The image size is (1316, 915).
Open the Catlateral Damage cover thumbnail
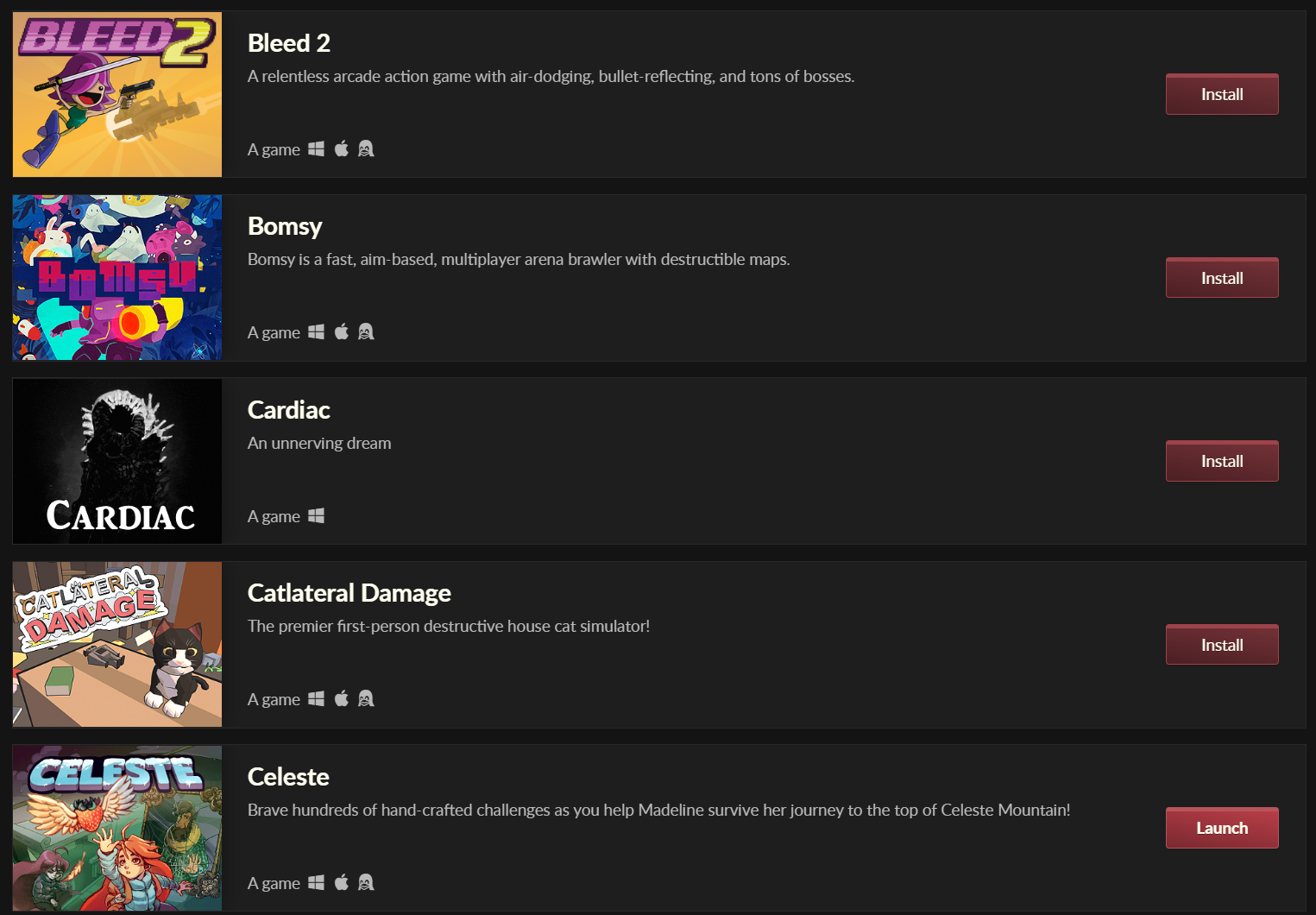pos(117,645)
